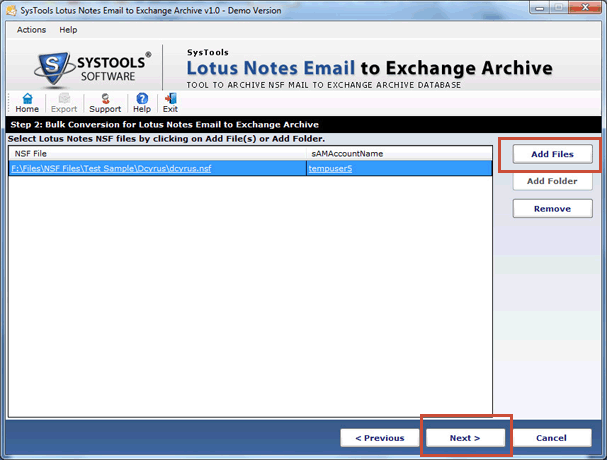Click the Add Files button
Screen dimensions: 607x460
tap(552, 154)
